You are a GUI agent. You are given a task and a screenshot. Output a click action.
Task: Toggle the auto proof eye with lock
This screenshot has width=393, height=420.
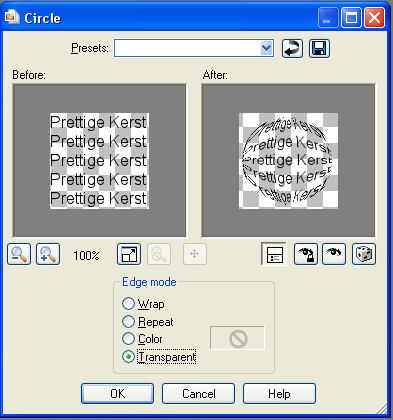click(x=306, y=254)
